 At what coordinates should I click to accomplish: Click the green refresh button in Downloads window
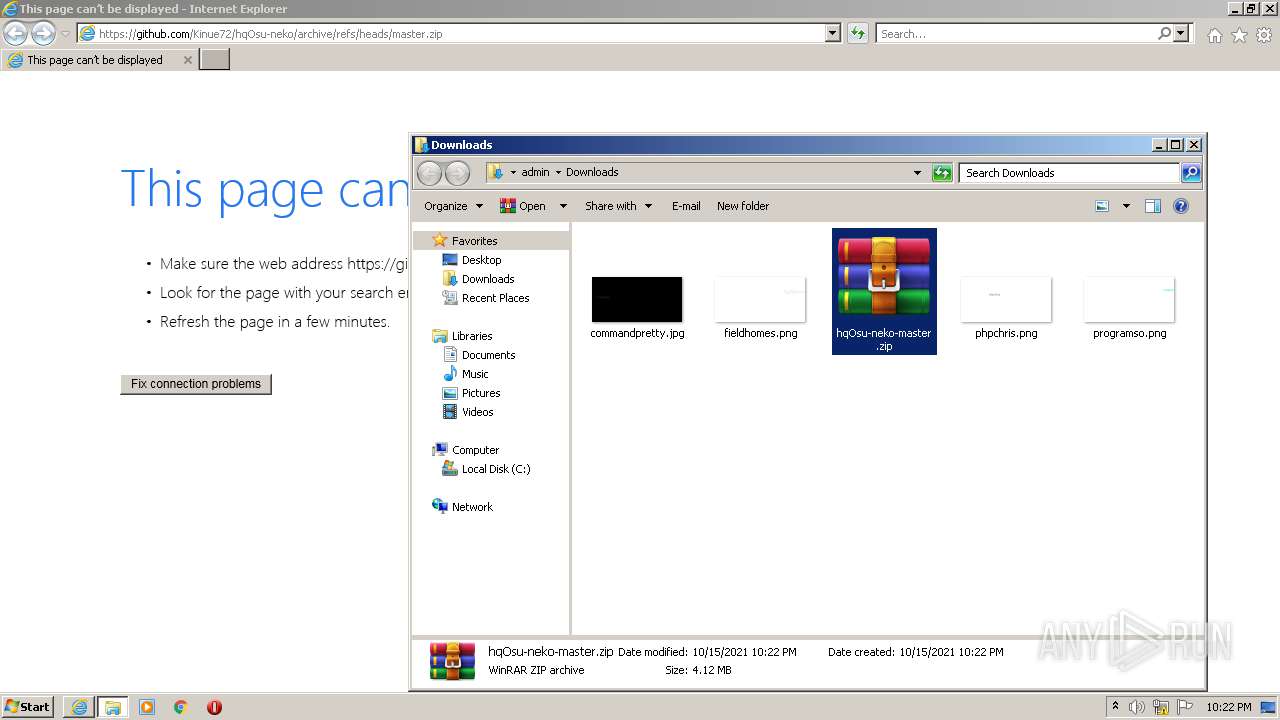[942, 173]
